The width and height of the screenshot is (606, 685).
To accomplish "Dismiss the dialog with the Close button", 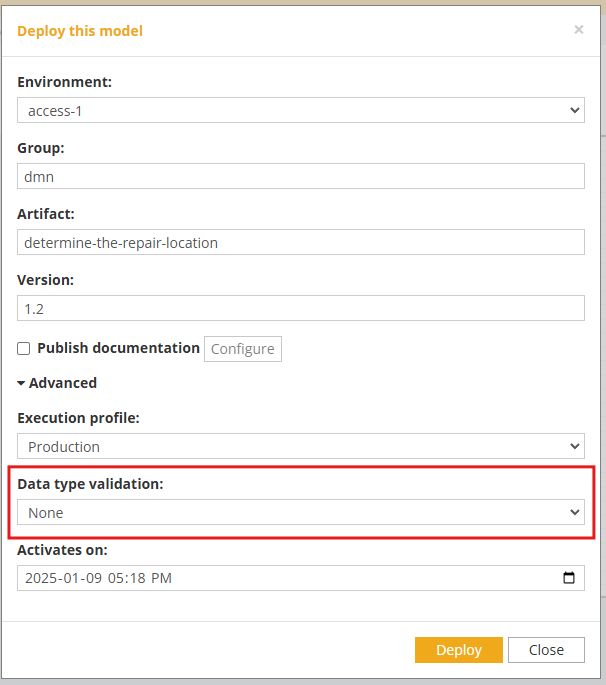I will (546, 650).
